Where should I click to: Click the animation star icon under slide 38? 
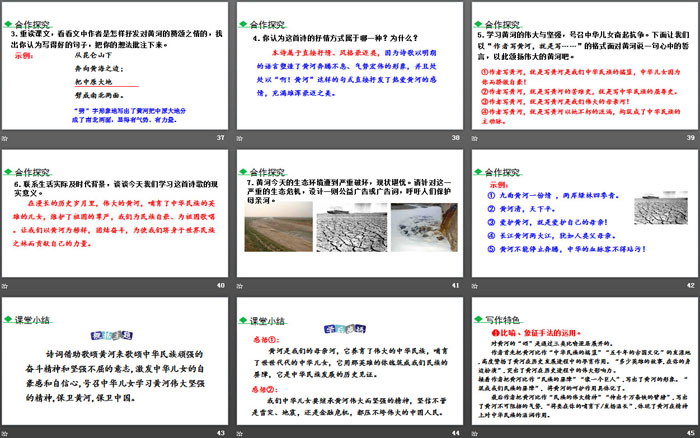[x=240, y=138]
